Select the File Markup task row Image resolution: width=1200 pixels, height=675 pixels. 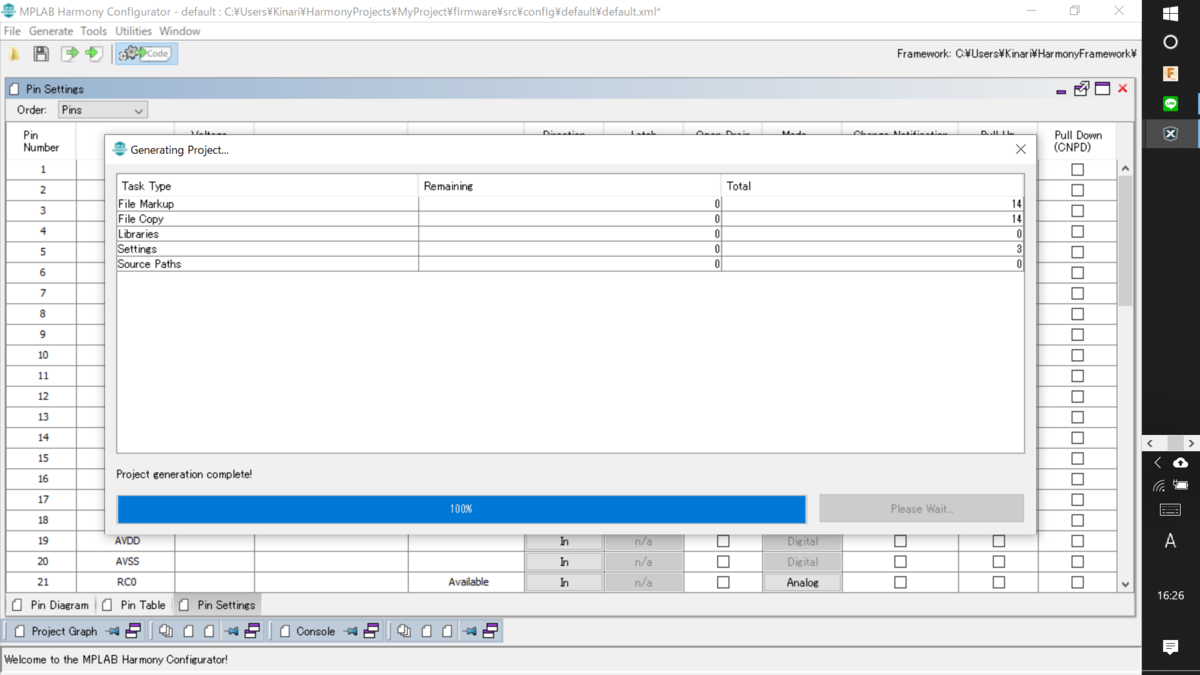570,204
